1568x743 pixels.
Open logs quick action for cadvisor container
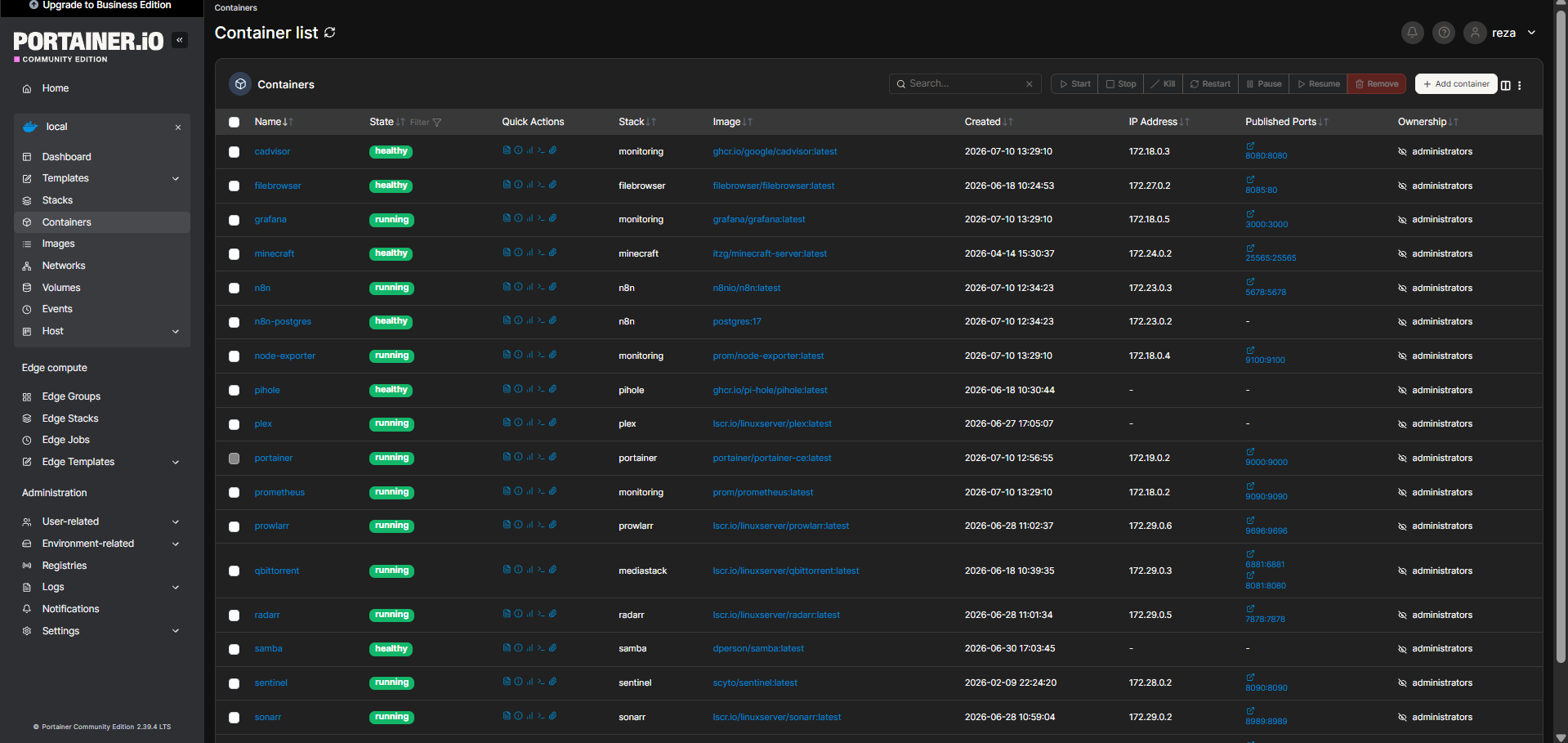tap(507, 150)
